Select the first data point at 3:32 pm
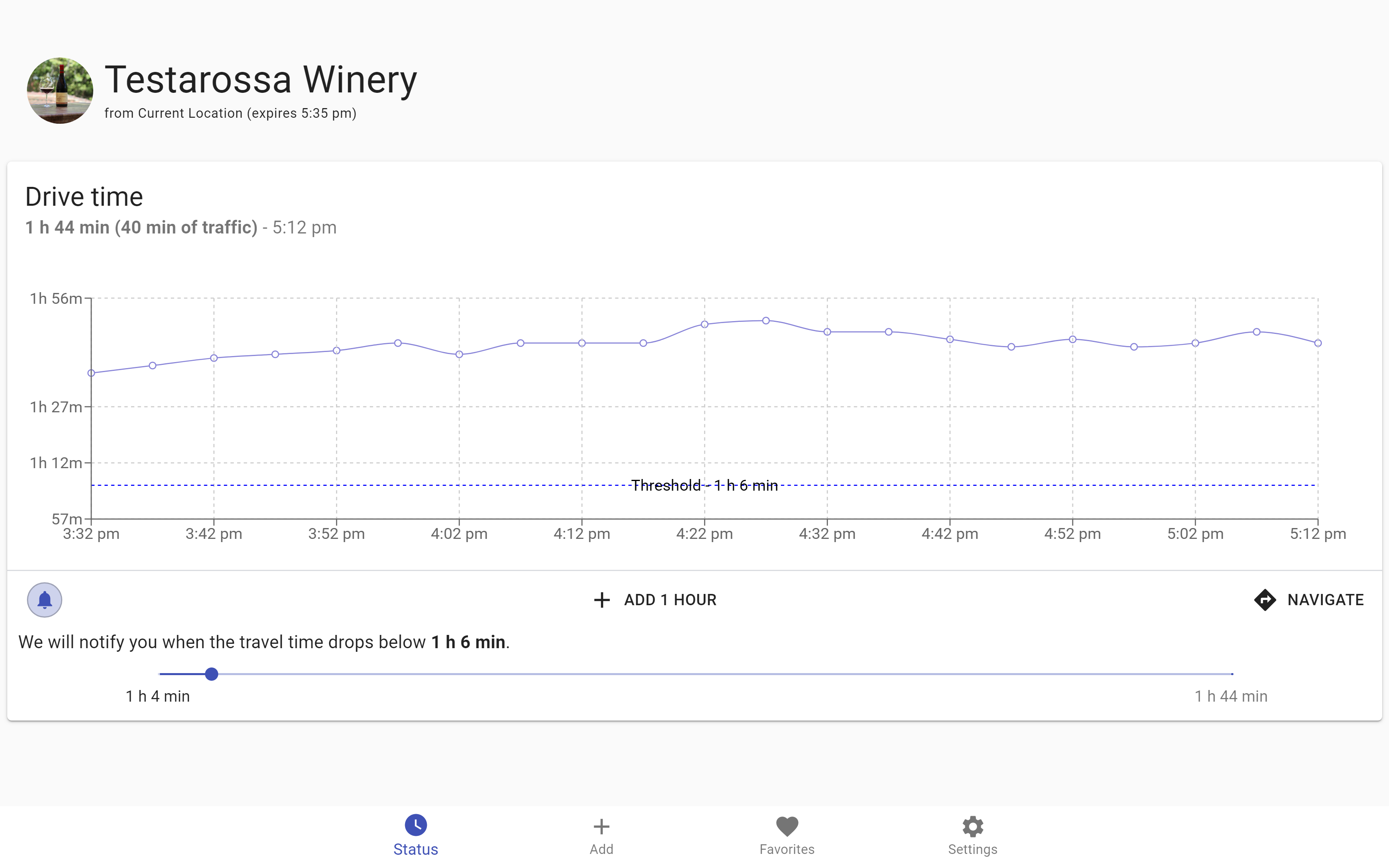The image size is (1389, 868). coord(91,373)
